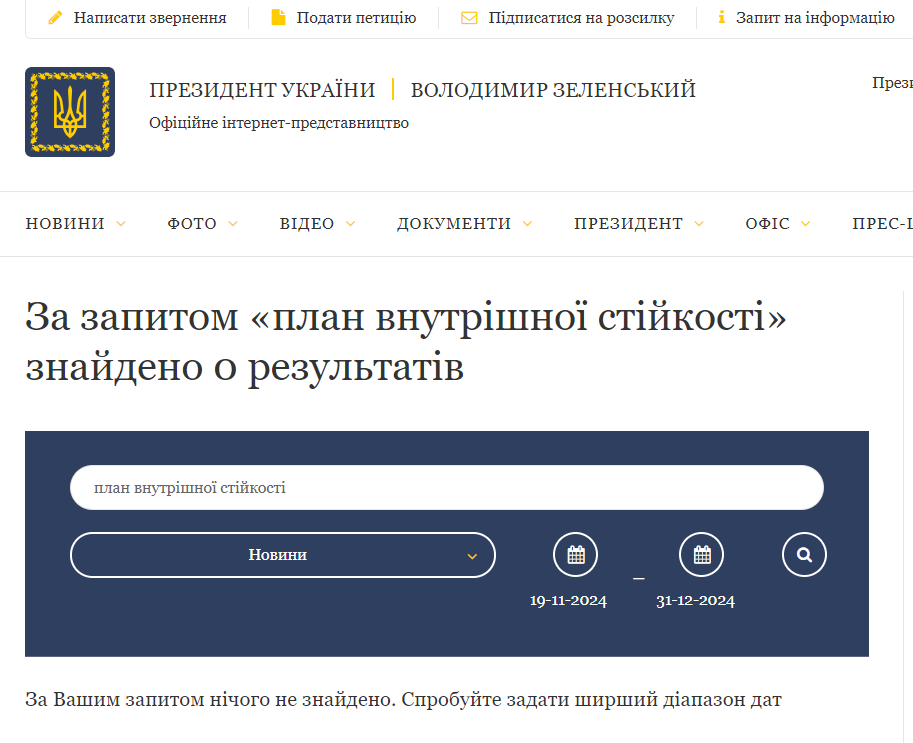Click the start date label 19-11-2024

568,601
